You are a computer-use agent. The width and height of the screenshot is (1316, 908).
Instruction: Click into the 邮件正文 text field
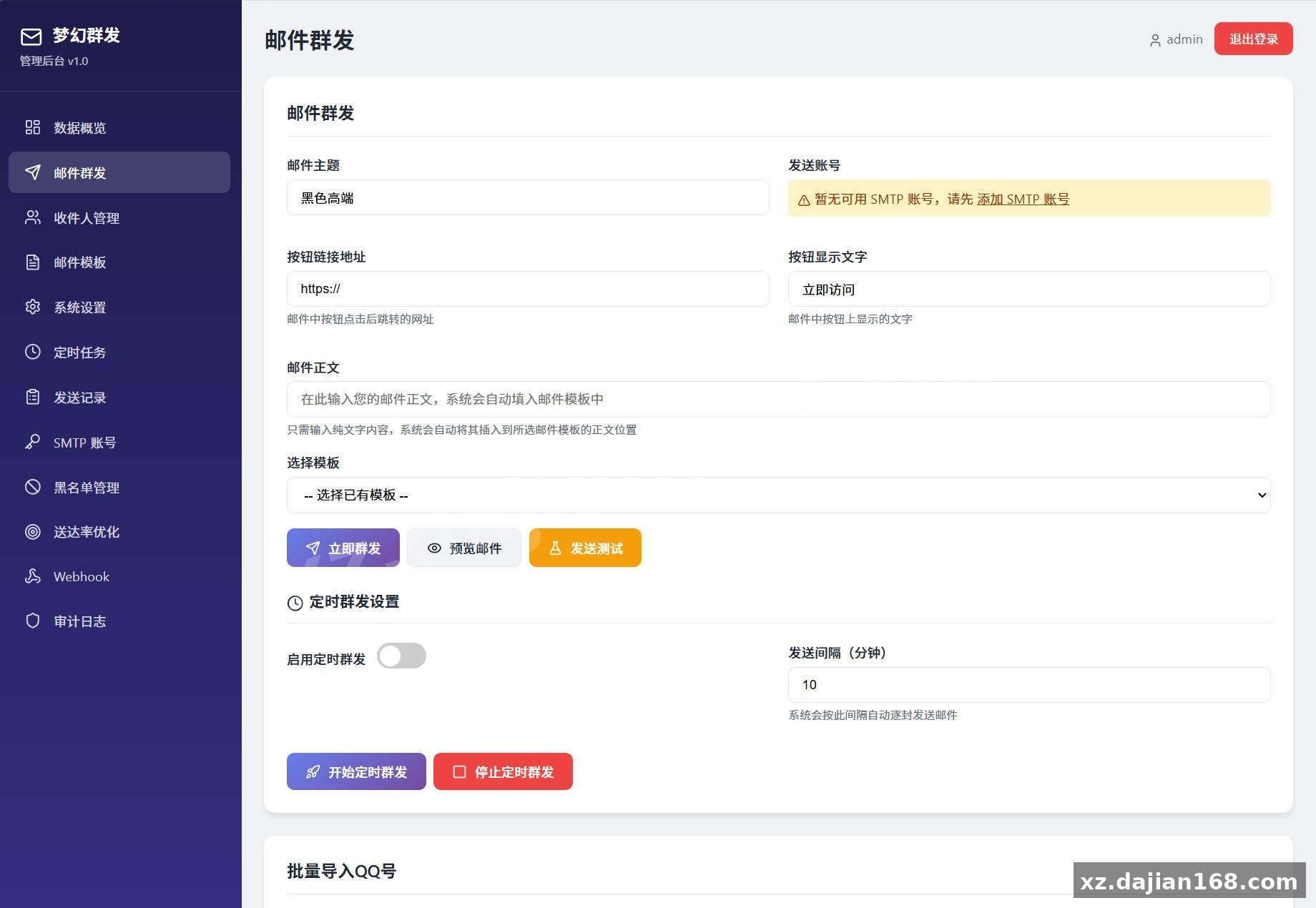coord(778,399)
